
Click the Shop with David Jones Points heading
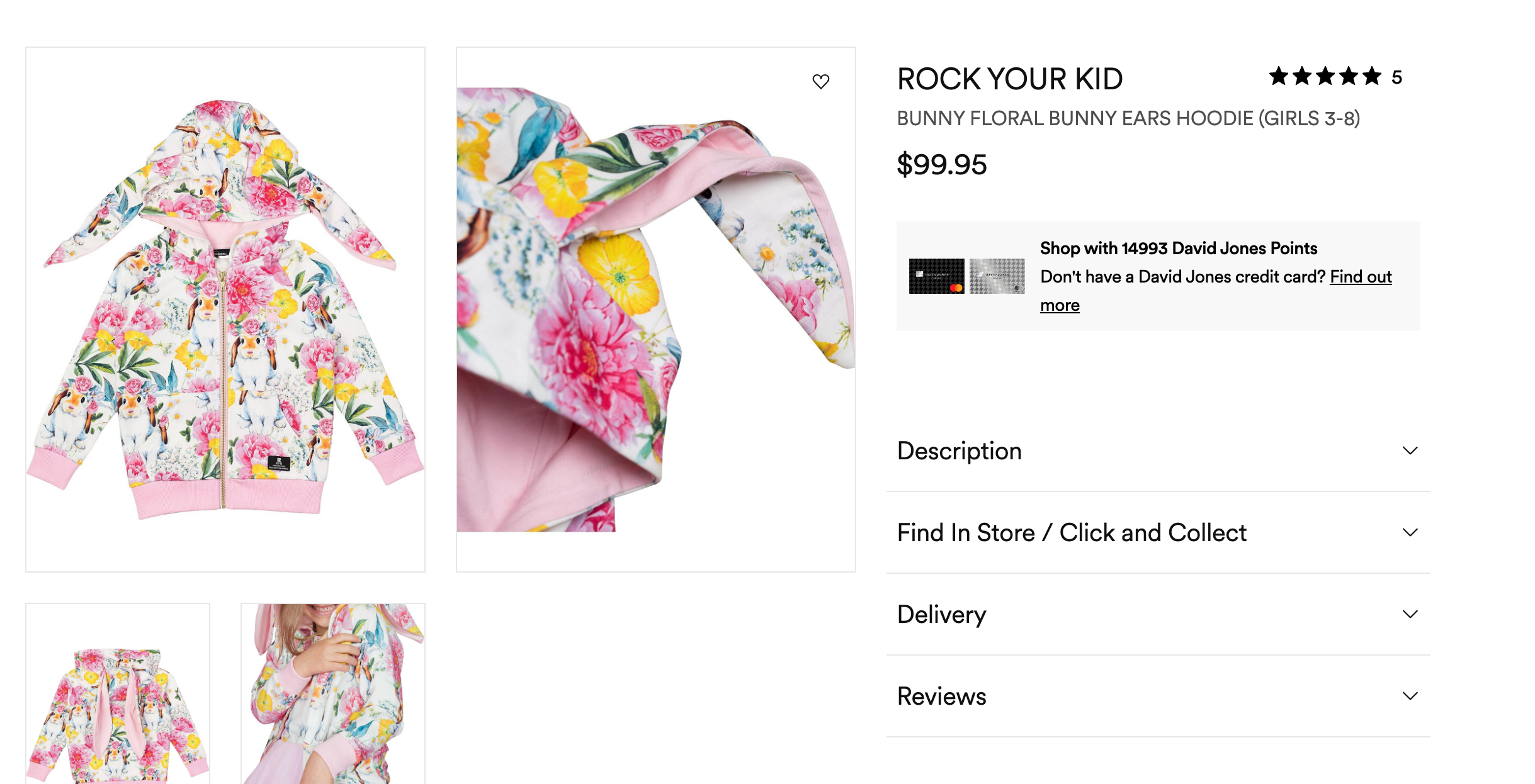(x=1178, y=249)
